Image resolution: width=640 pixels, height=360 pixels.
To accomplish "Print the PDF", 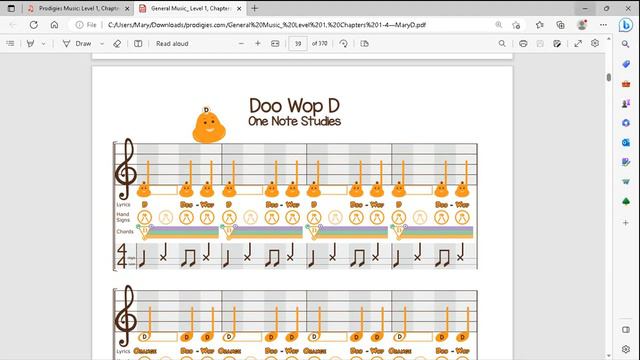I will click(x=523, y=43).
